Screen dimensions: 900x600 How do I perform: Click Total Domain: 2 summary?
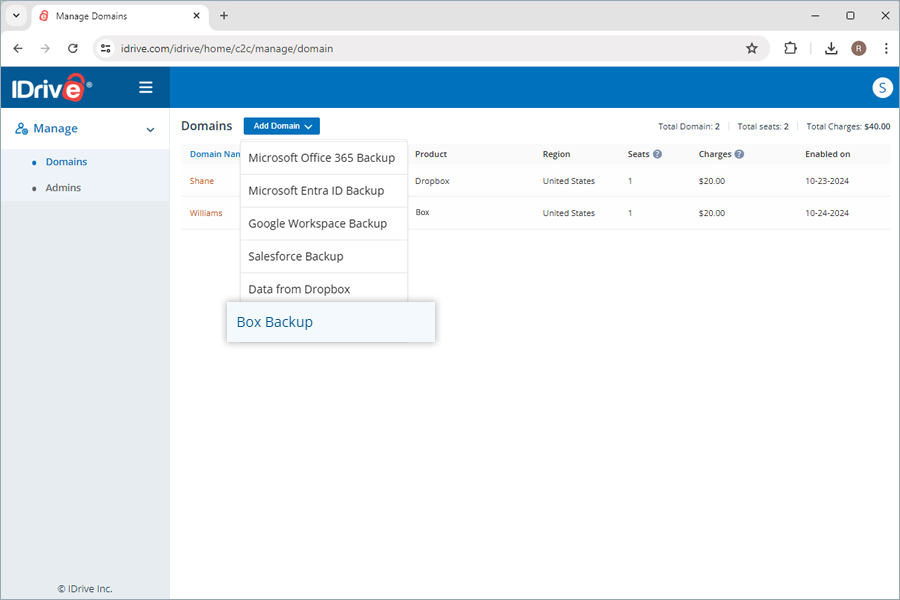point(688,126)
